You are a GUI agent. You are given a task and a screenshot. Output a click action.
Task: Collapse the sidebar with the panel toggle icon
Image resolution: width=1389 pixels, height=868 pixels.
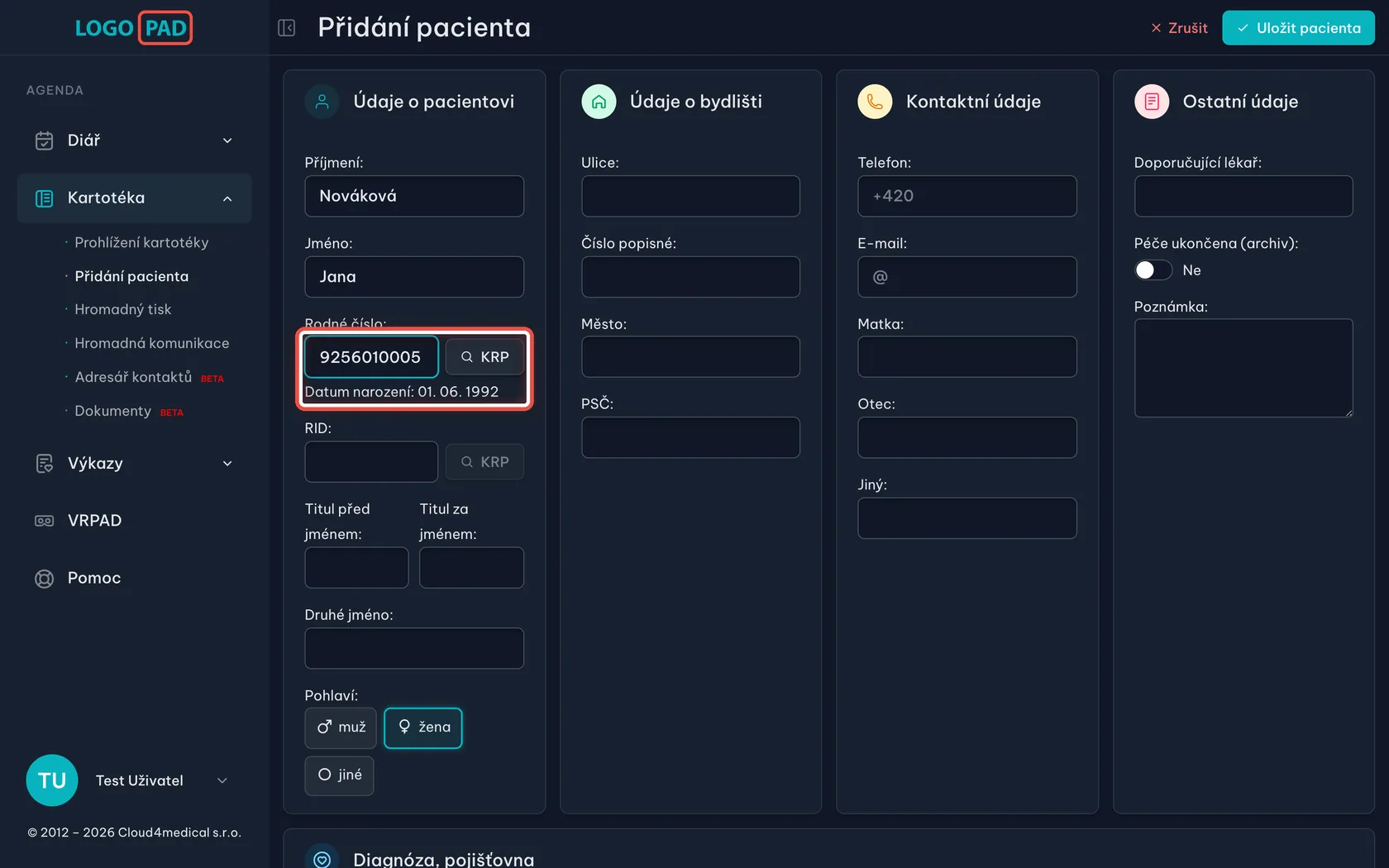point(286,28)
